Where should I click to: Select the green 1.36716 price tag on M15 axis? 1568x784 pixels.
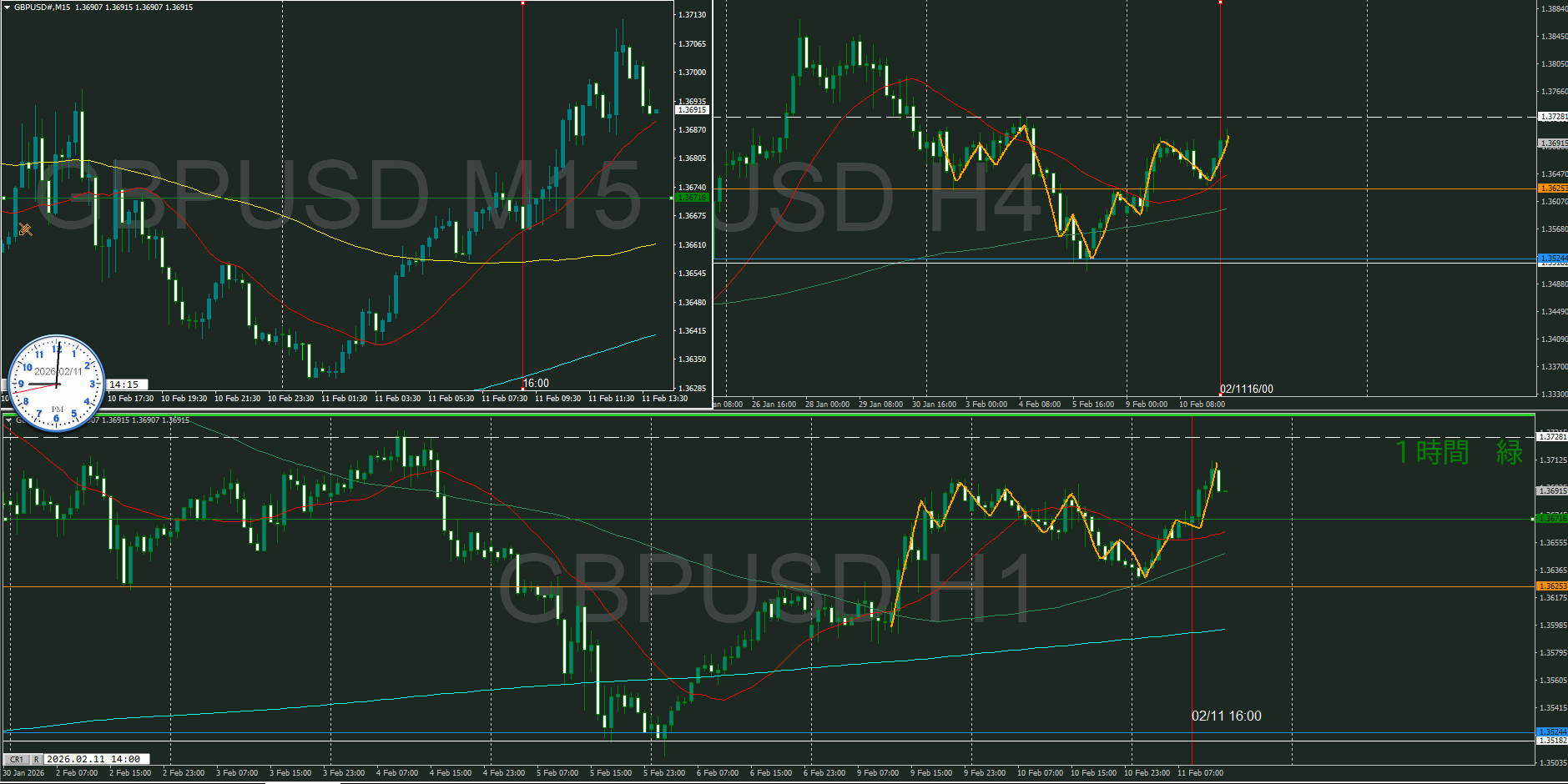click(x=692, y=198)
